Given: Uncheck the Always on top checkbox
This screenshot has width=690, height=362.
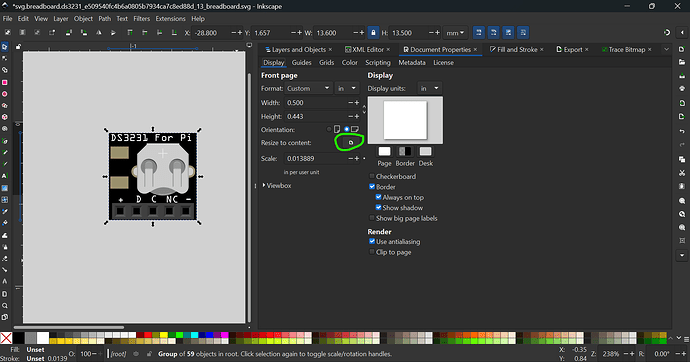Looking at the screenshot, I should pos(378,197).
